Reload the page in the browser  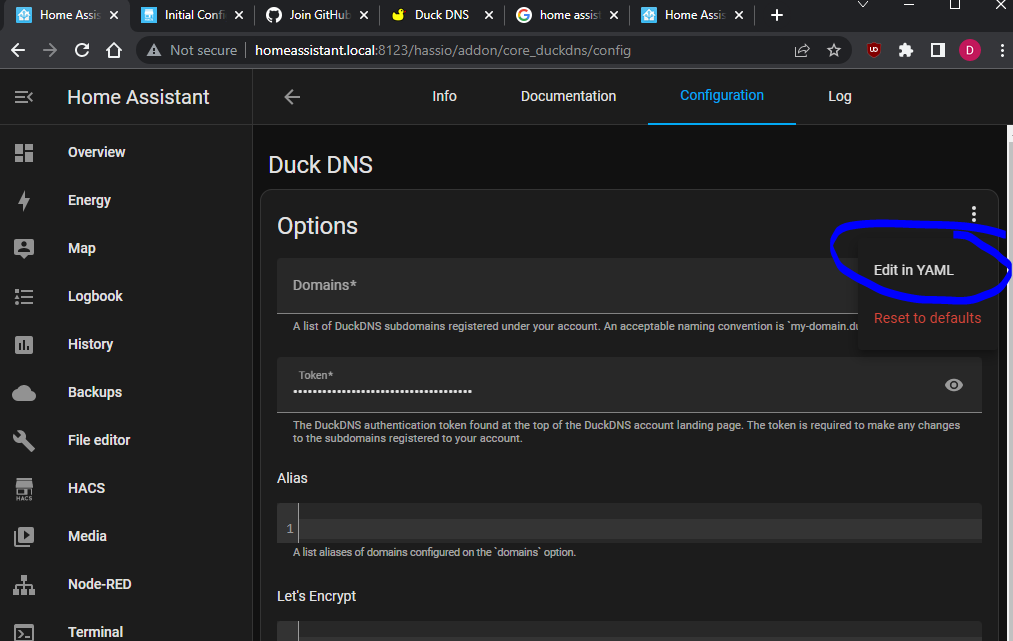pos(82,50)
